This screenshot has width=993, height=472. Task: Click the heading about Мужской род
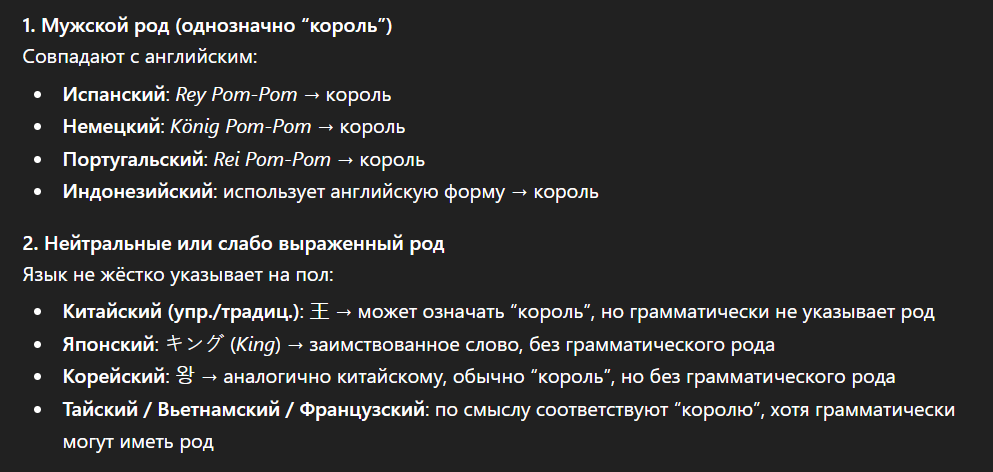(207, 26)
